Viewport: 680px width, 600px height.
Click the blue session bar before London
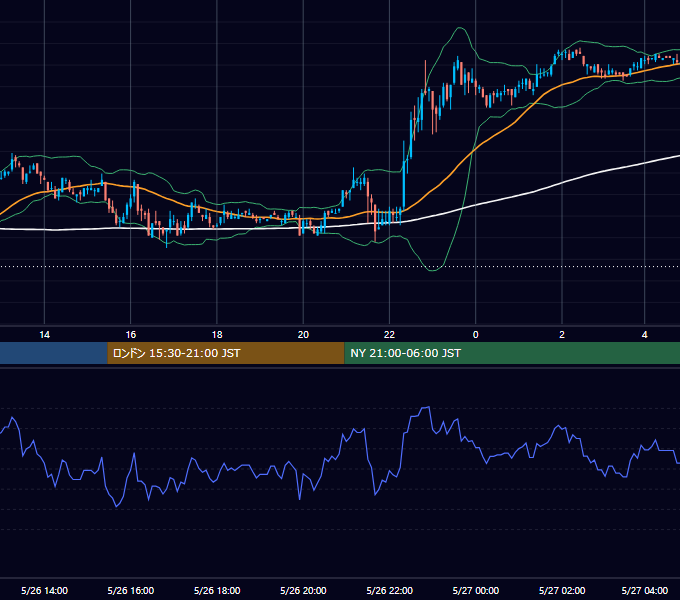tap(53, 353)
